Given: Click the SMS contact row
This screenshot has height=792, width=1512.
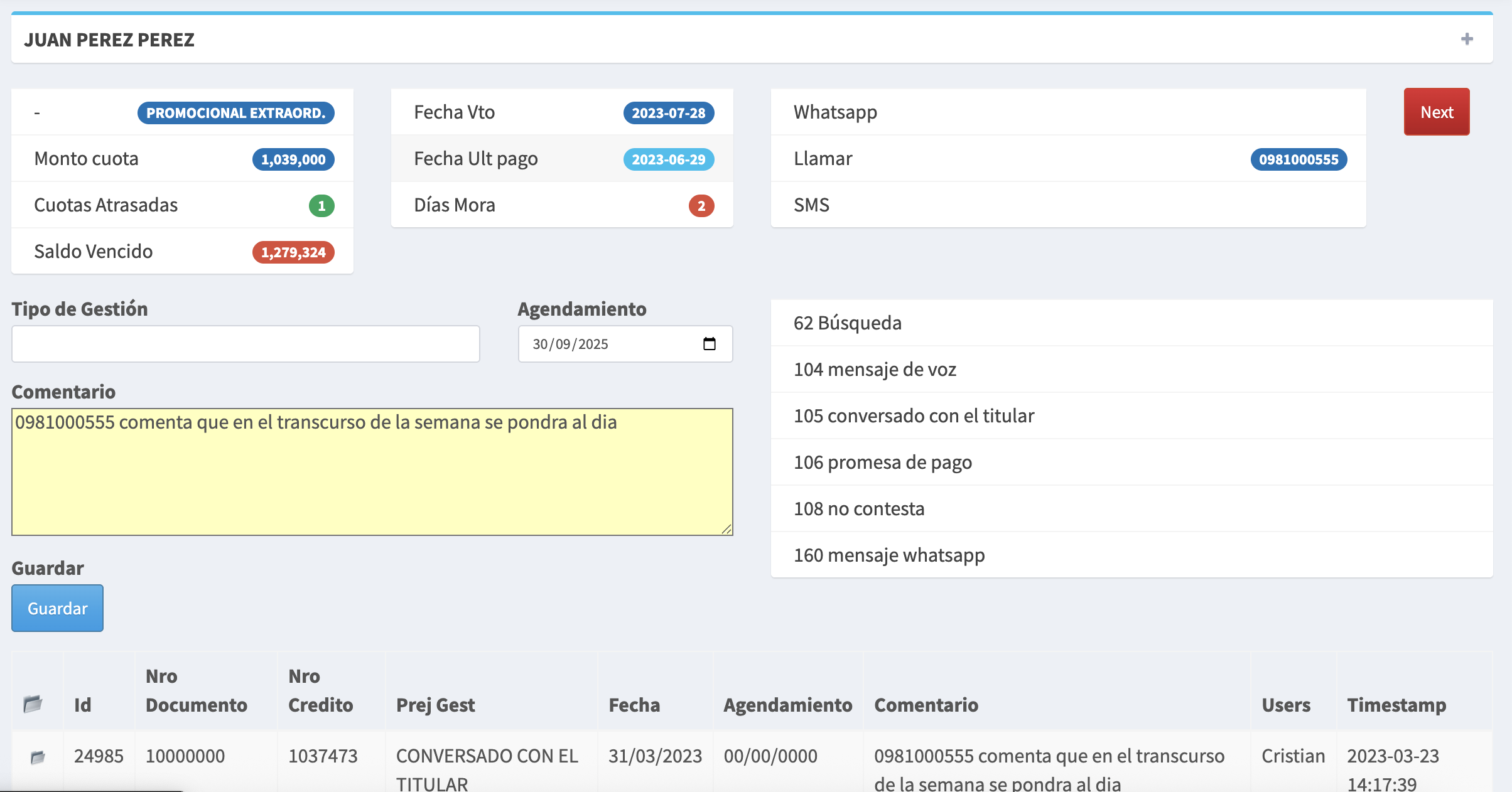Looking at the screenshot, I should click(x=811, y=205).
